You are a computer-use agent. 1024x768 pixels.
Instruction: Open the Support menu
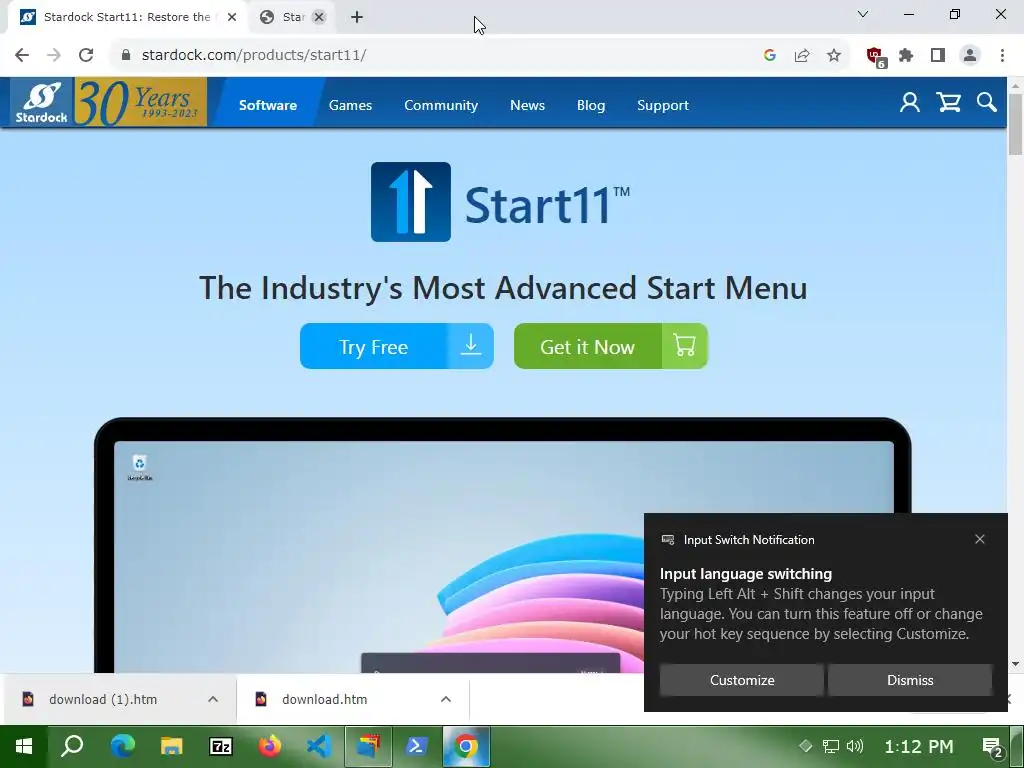(663, 105)
